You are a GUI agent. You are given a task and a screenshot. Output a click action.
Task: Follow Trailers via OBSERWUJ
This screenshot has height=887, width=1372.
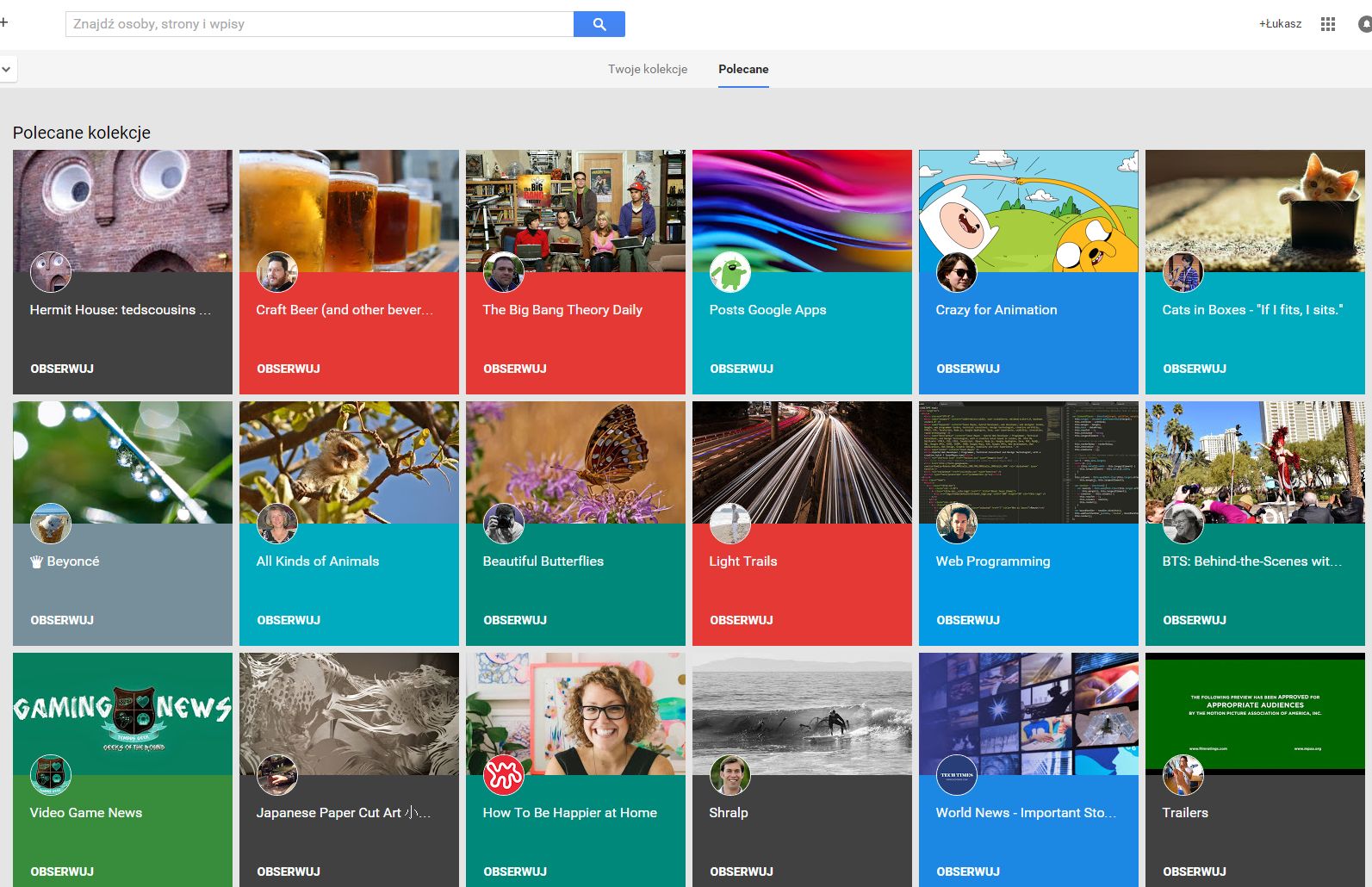click(x=1195, y=871)
